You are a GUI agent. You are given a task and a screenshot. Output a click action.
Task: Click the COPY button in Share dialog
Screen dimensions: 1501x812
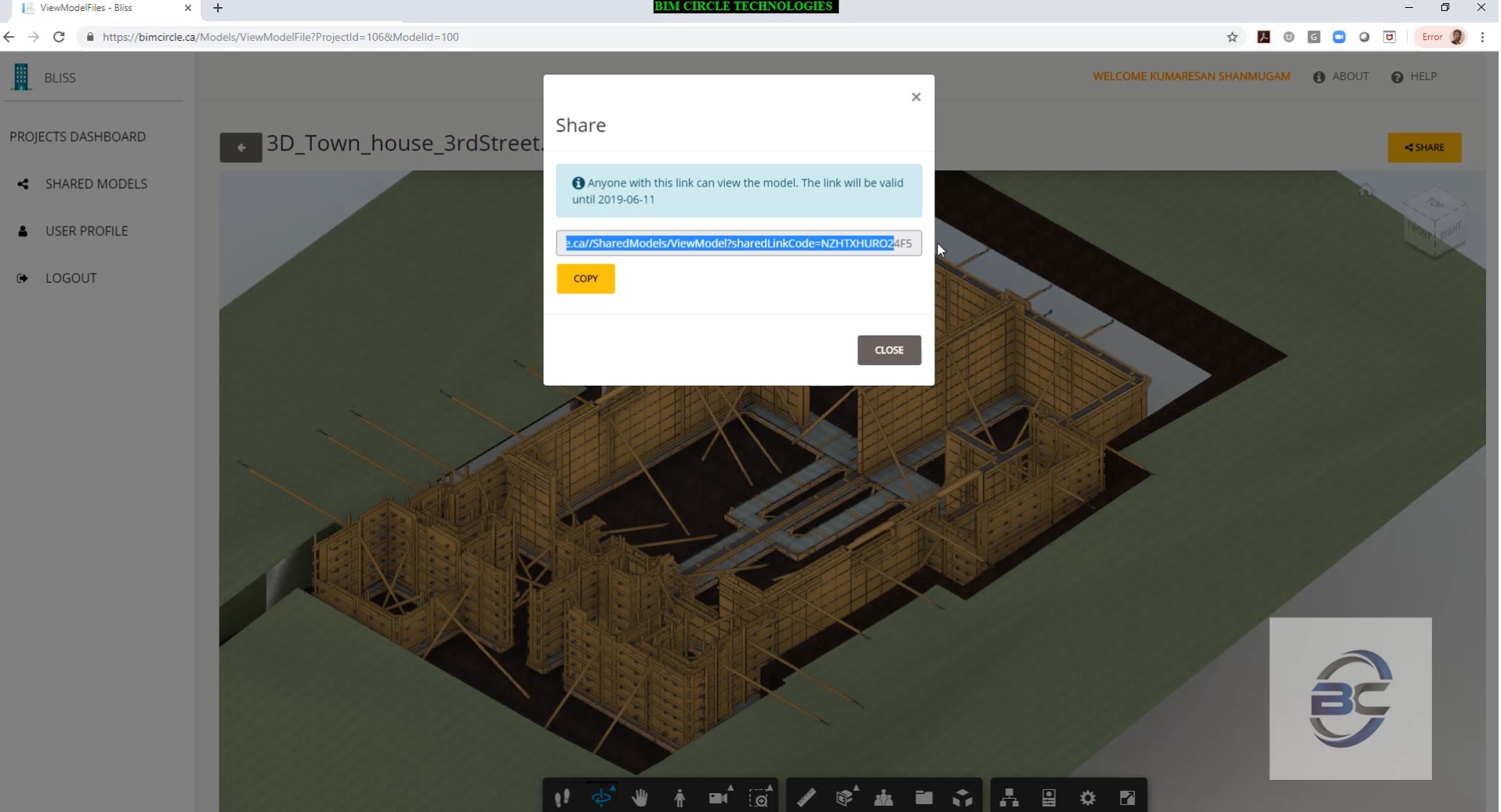(x=586, y=278)
